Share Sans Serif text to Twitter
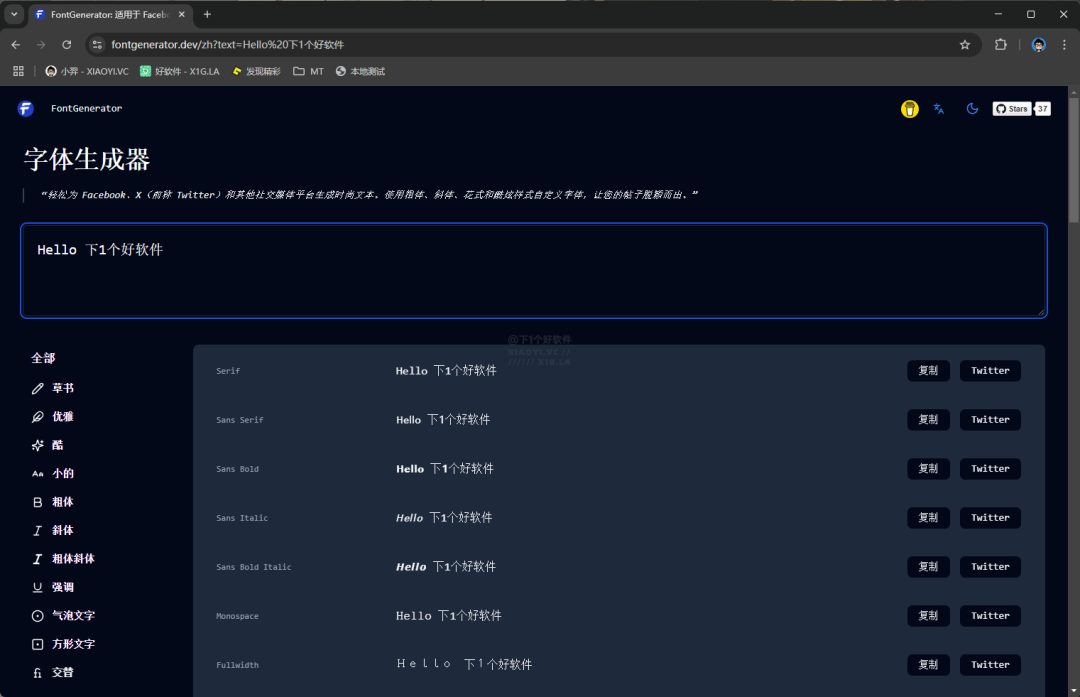Viewport: 1080px width, 697px height. point(990,419)
